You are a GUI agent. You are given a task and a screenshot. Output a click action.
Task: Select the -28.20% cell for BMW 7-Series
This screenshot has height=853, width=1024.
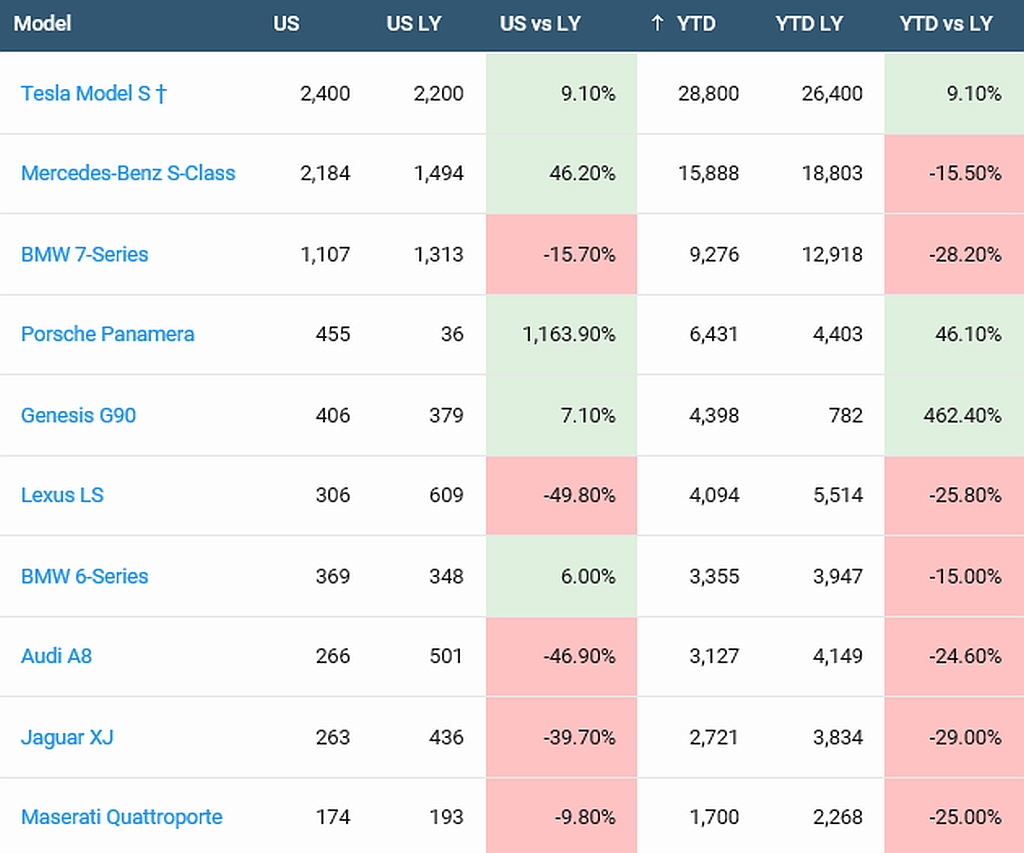pos(954,254)
